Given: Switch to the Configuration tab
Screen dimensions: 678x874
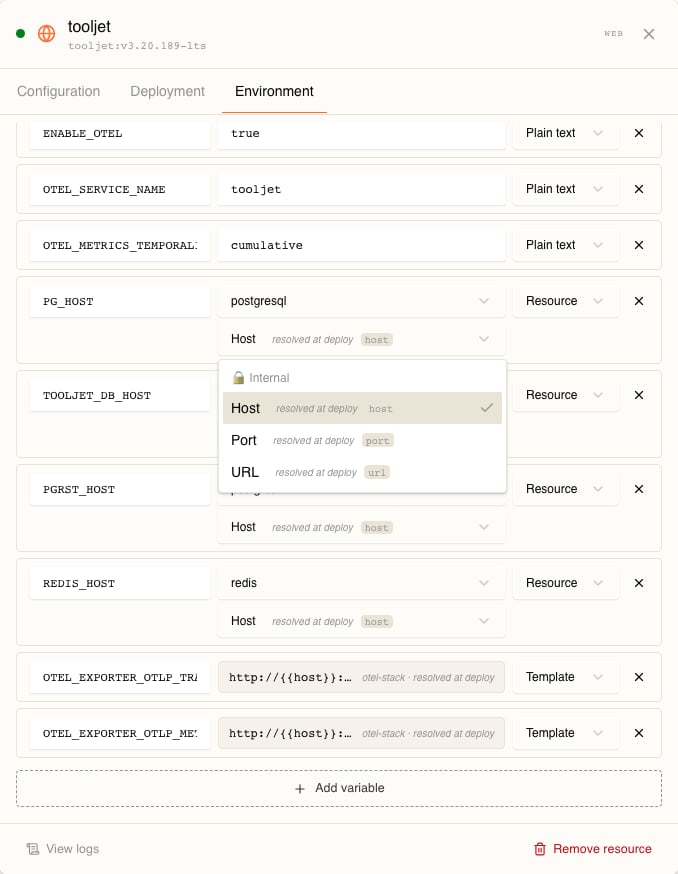Looking at the screenshot, I should tap(59, 91).
